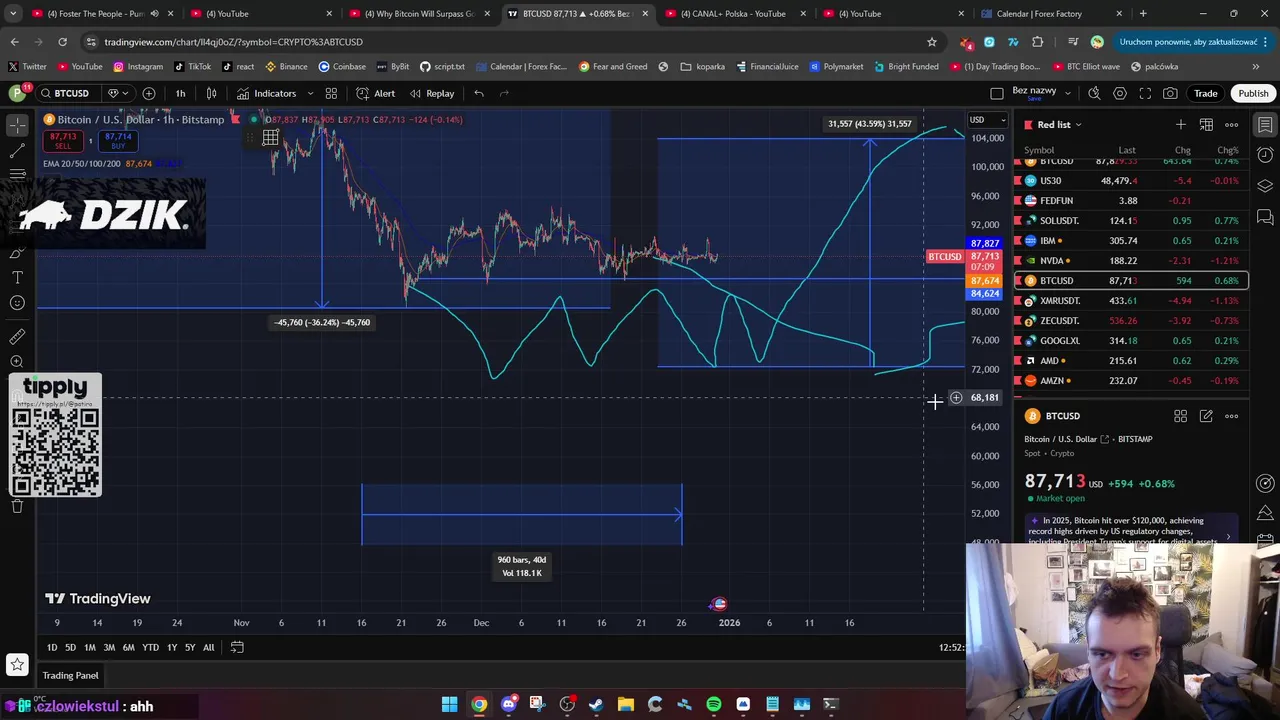Select AMZN row in the watchlist

[1131, 381]
